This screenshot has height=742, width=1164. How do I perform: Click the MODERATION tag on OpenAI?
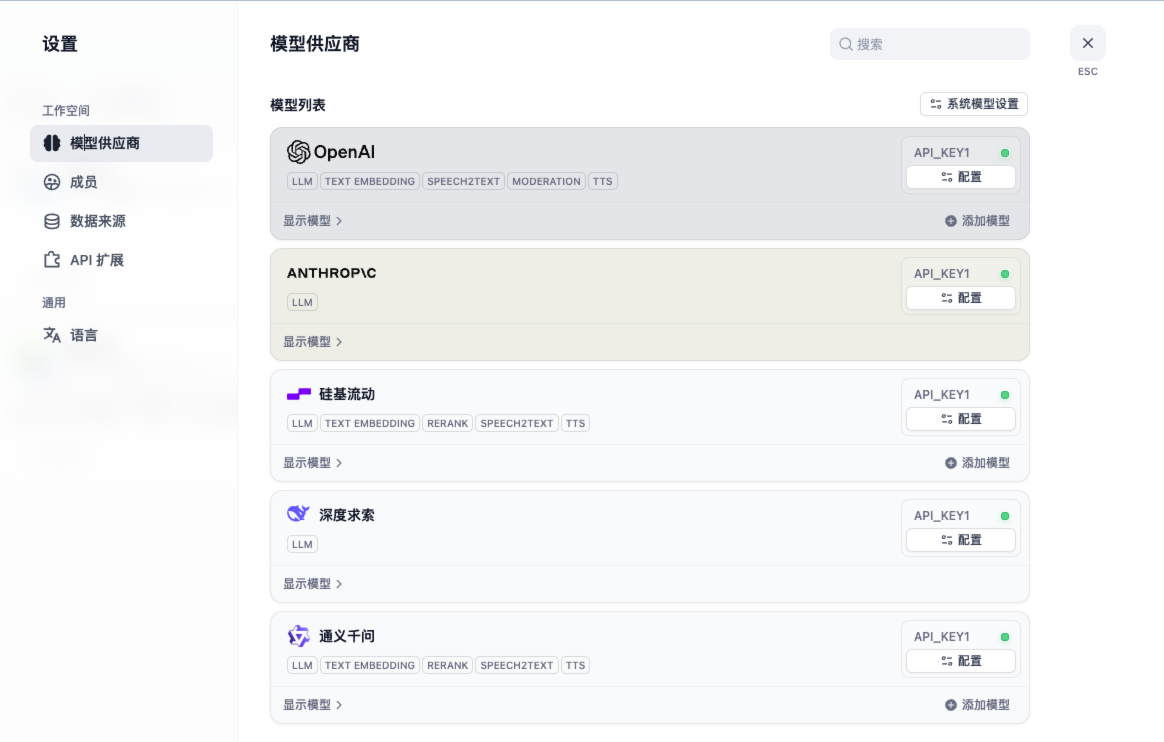click(x=546, y=181)
